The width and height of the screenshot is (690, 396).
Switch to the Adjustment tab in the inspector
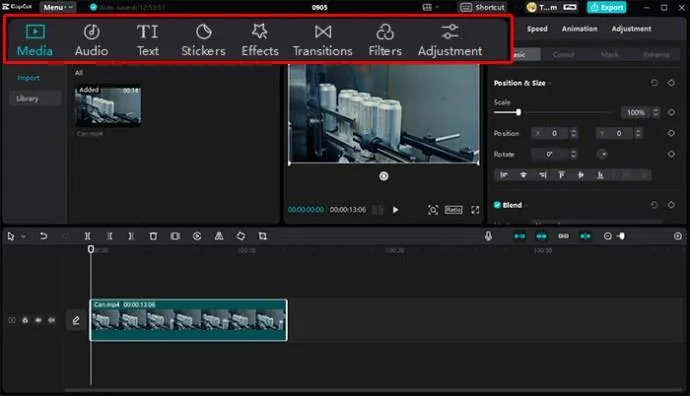[631, 29]
